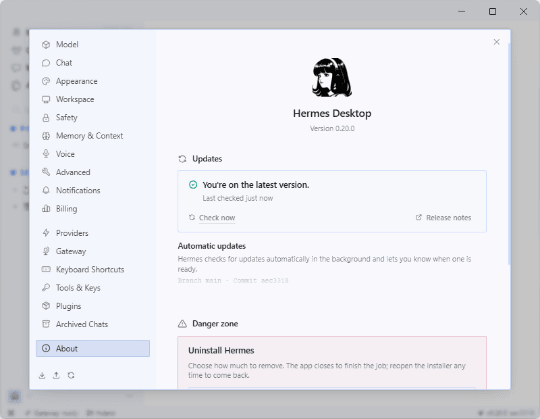Click the Branch main commit text
Screen dimensions: 540x419
[233, 281]
